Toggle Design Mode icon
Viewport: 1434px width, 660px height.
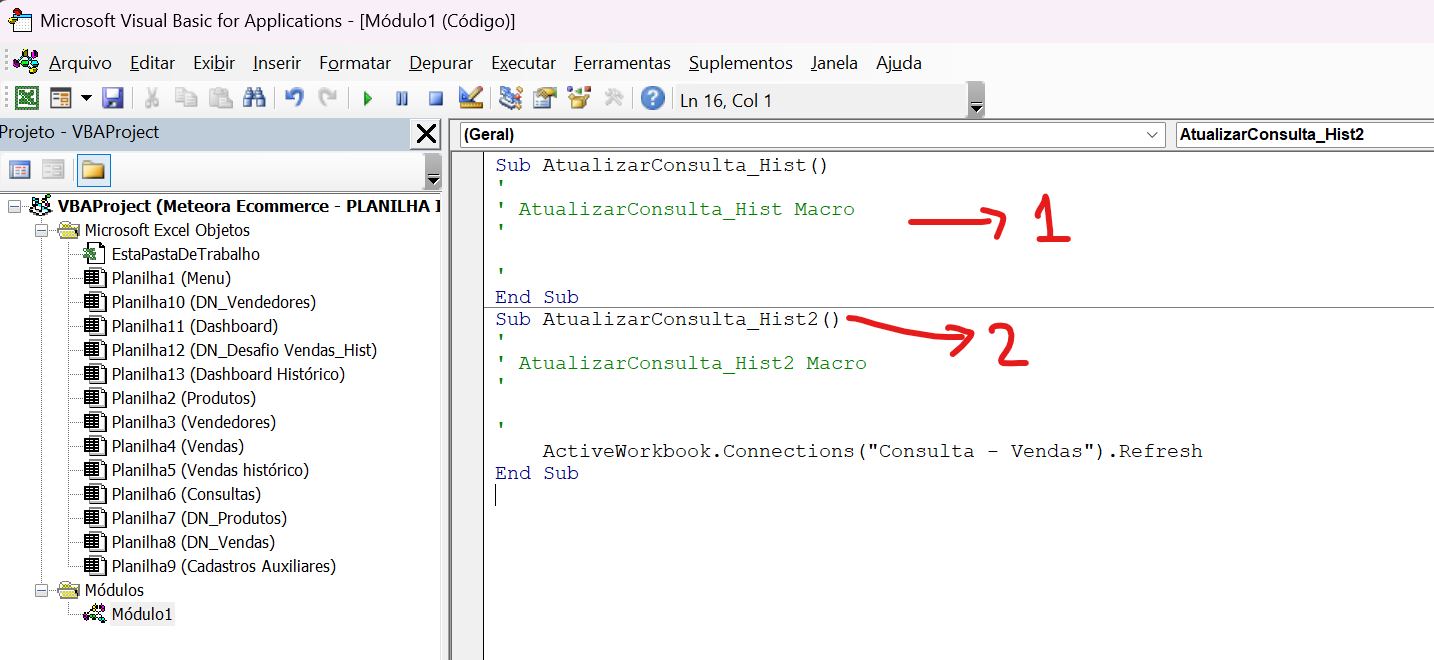tap(471, 98)
